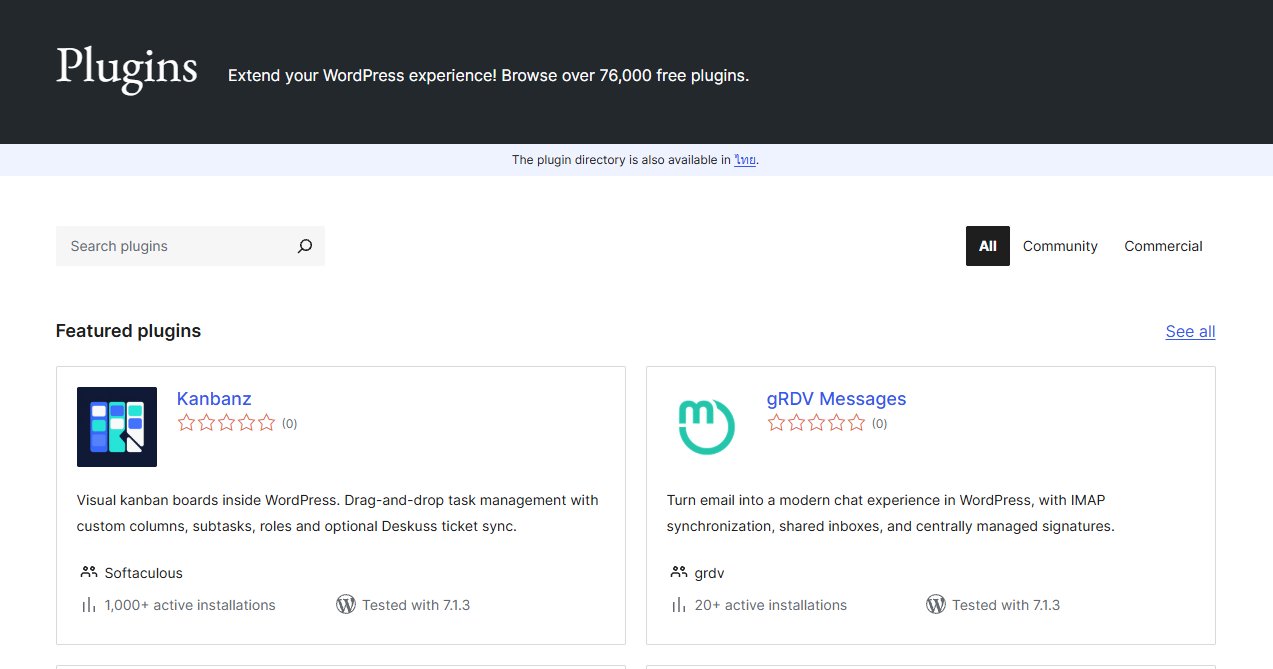
Task: Click the grdv author people icon
Action: point(678,573)
